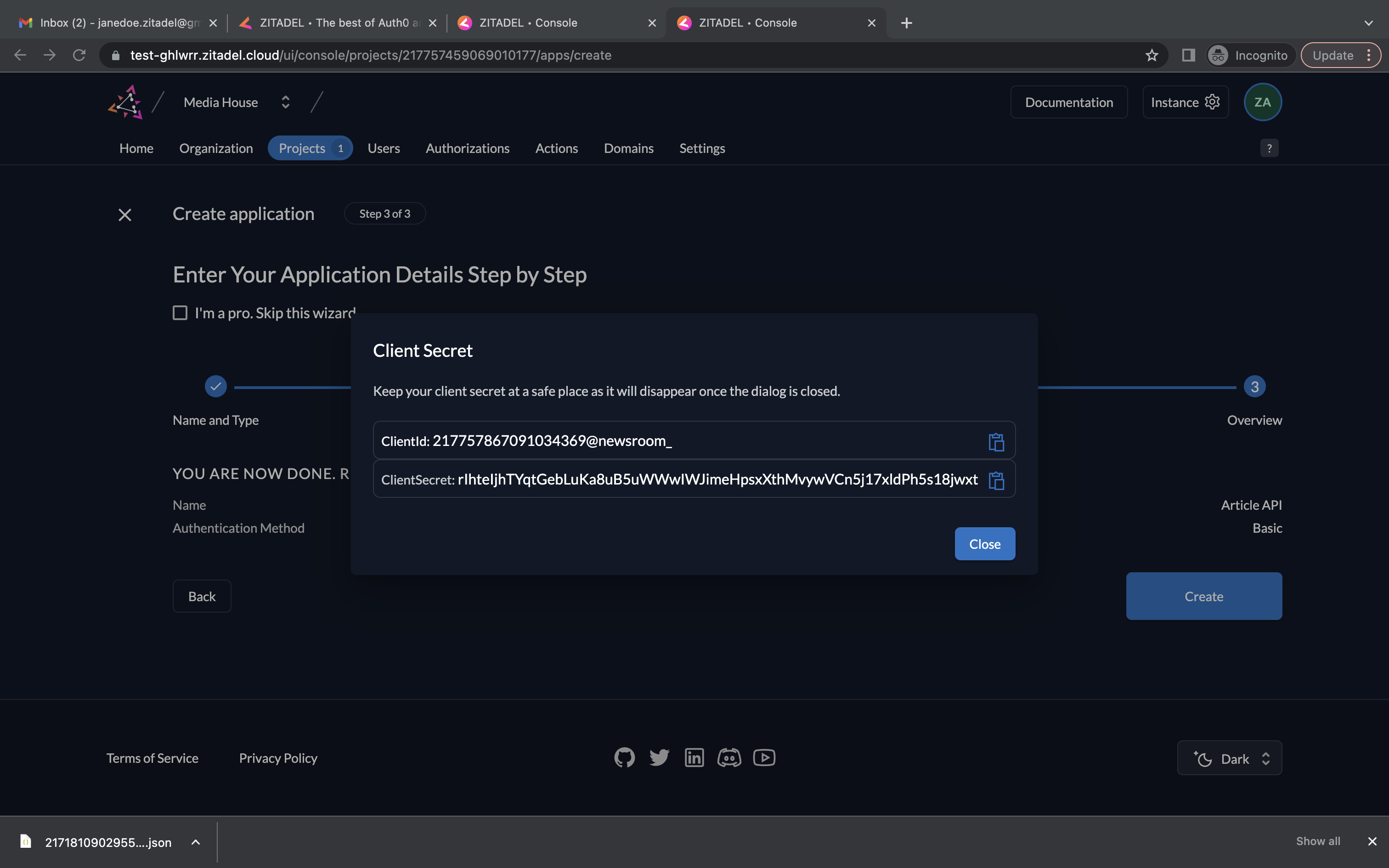
Task: Click step 3 Overview circle
Action: (1254, 387)
